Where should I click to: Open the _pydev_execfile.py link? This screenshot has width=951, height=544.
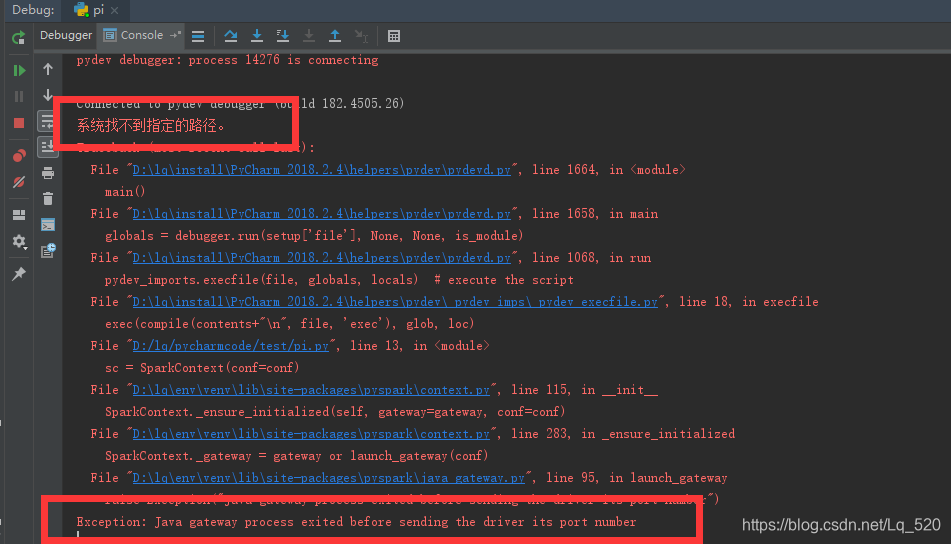pos(395,302)
